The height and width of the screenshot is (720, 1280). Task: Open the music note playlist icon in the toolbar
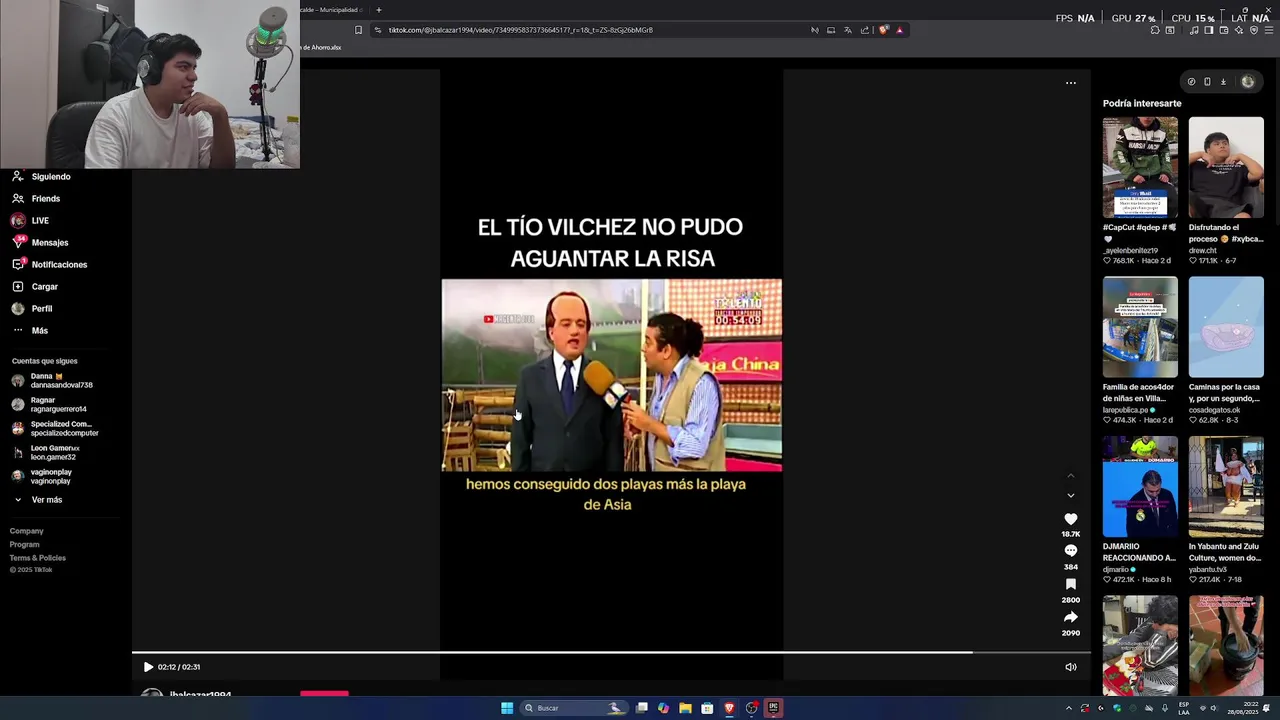(x=1193, y=30)
